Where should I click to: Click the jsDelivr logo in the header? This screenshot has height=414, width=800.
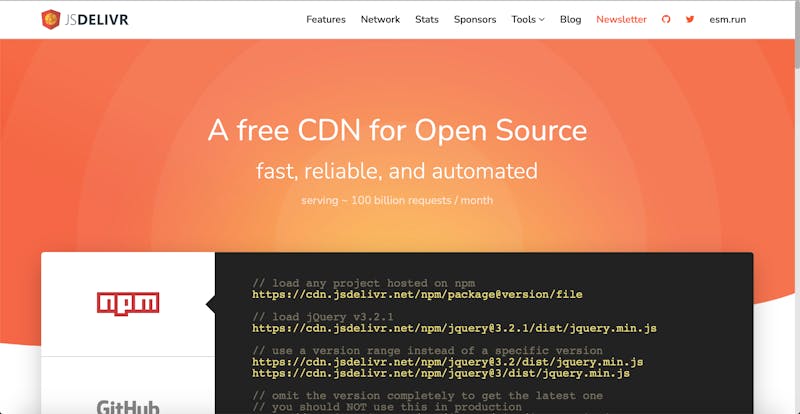85,19
